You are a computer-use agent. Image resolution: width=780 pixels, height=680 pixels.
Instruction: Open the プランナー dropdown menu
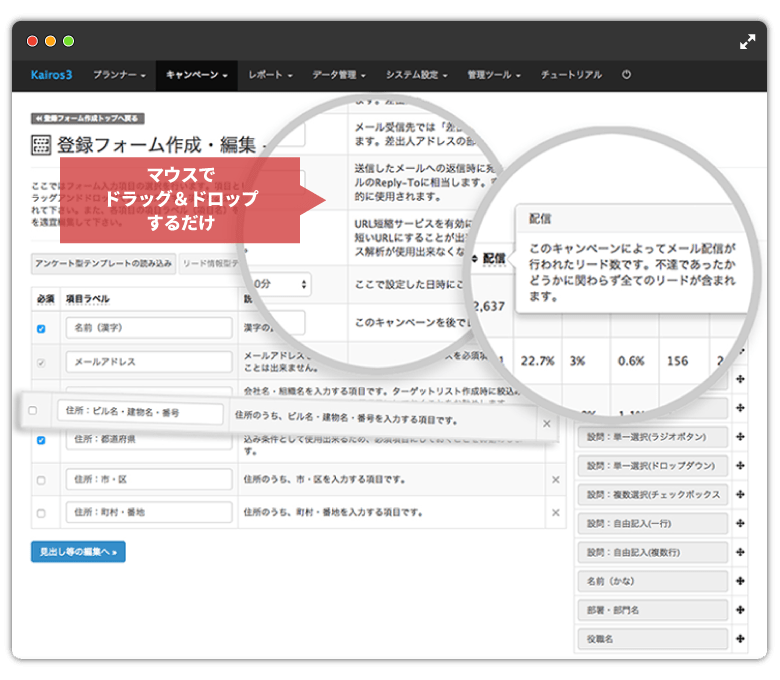point(119,75)
